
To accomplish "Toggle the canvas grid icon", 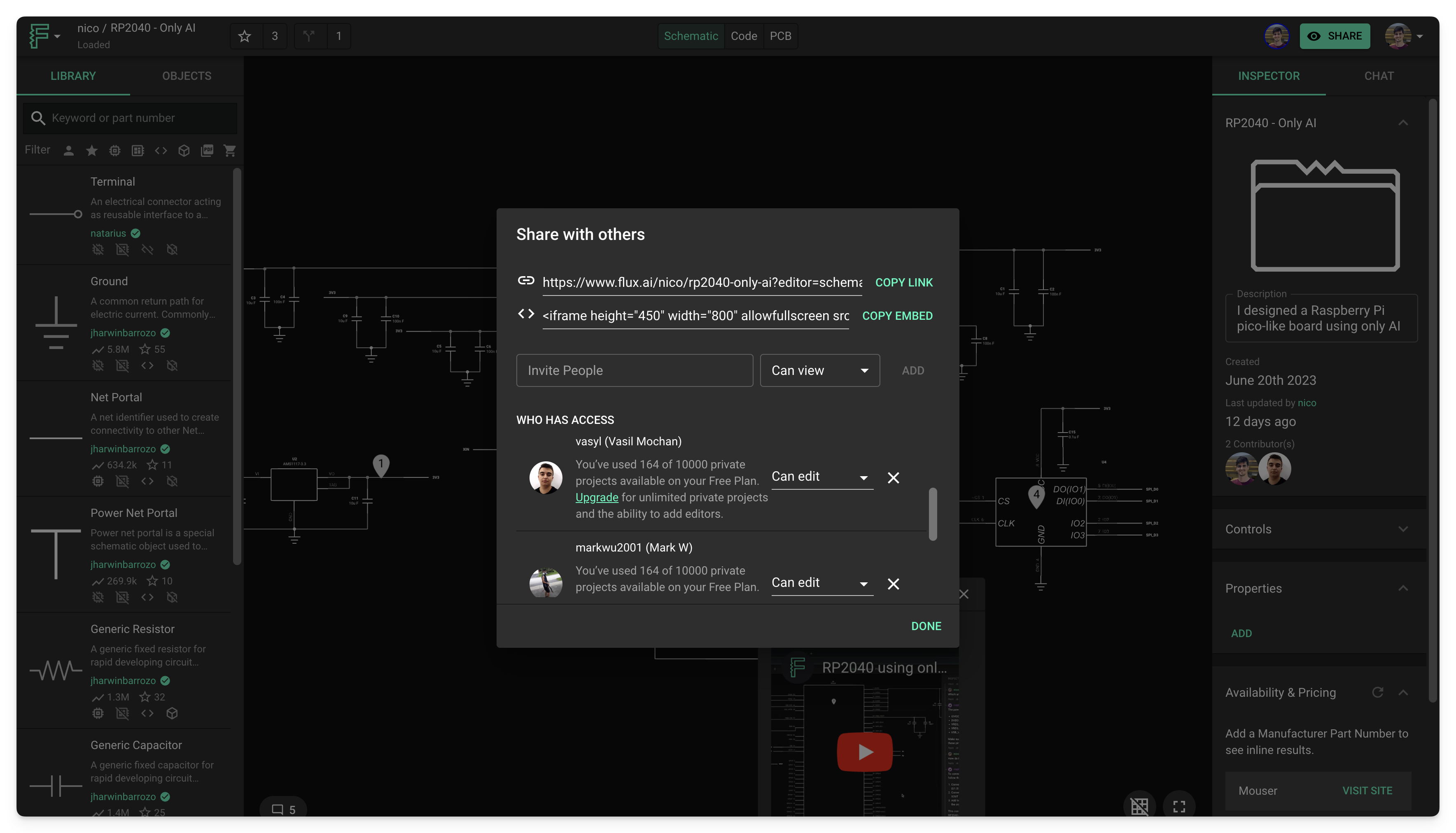I will [1139, 807].
